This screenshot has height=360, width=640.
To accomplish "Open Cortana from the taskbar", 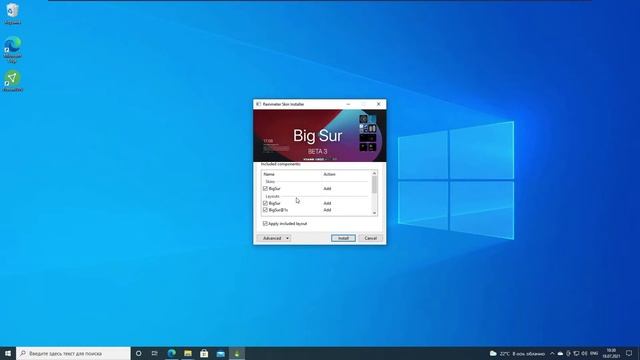I will coord(139,353).
